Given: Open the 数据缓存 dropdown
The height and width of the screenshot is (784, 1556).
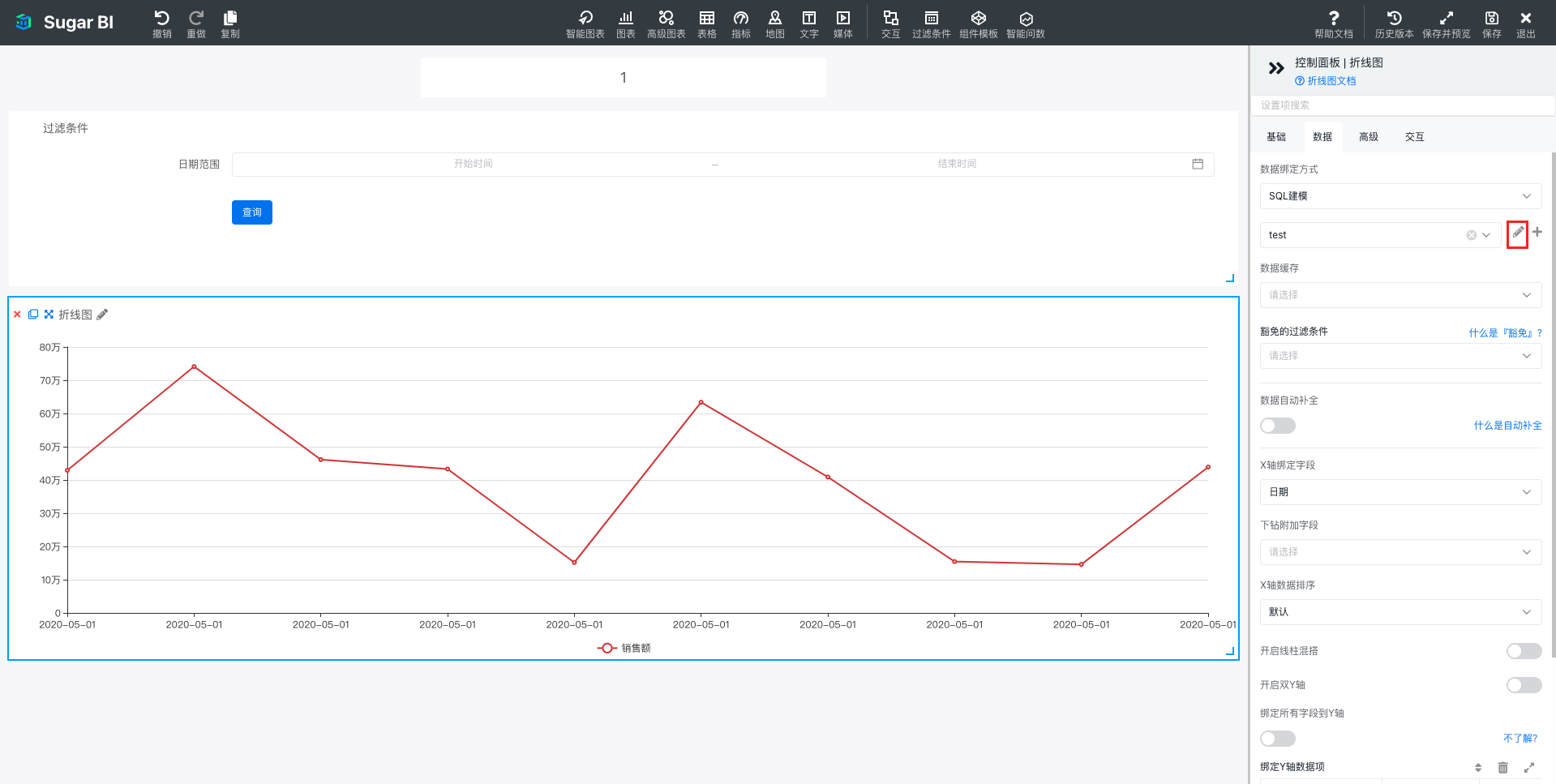Looking at the screenshot, I should 1400,295.
